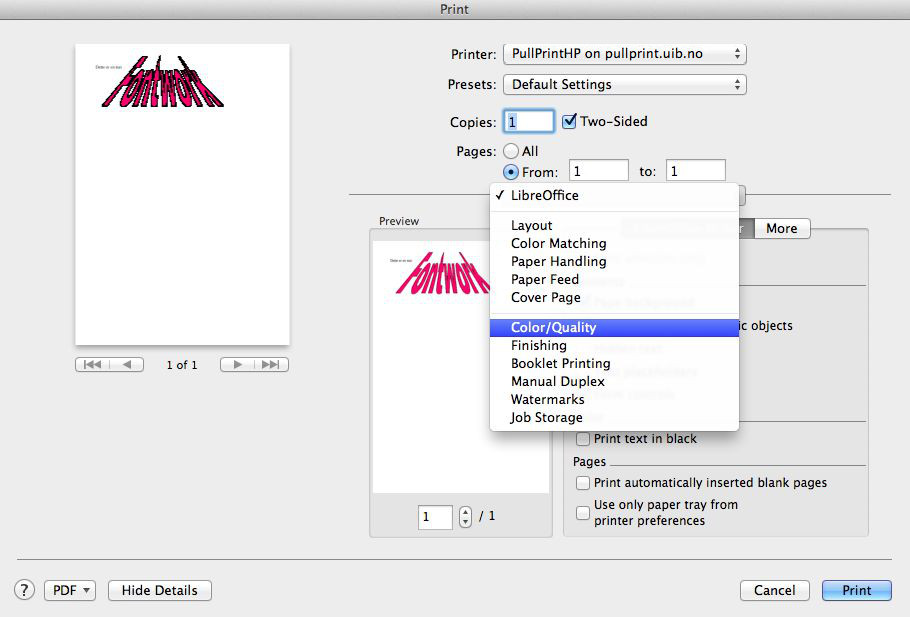Screen dimensions: 910x617
Task: Click the Help question mark button
Action: point(25,590)
